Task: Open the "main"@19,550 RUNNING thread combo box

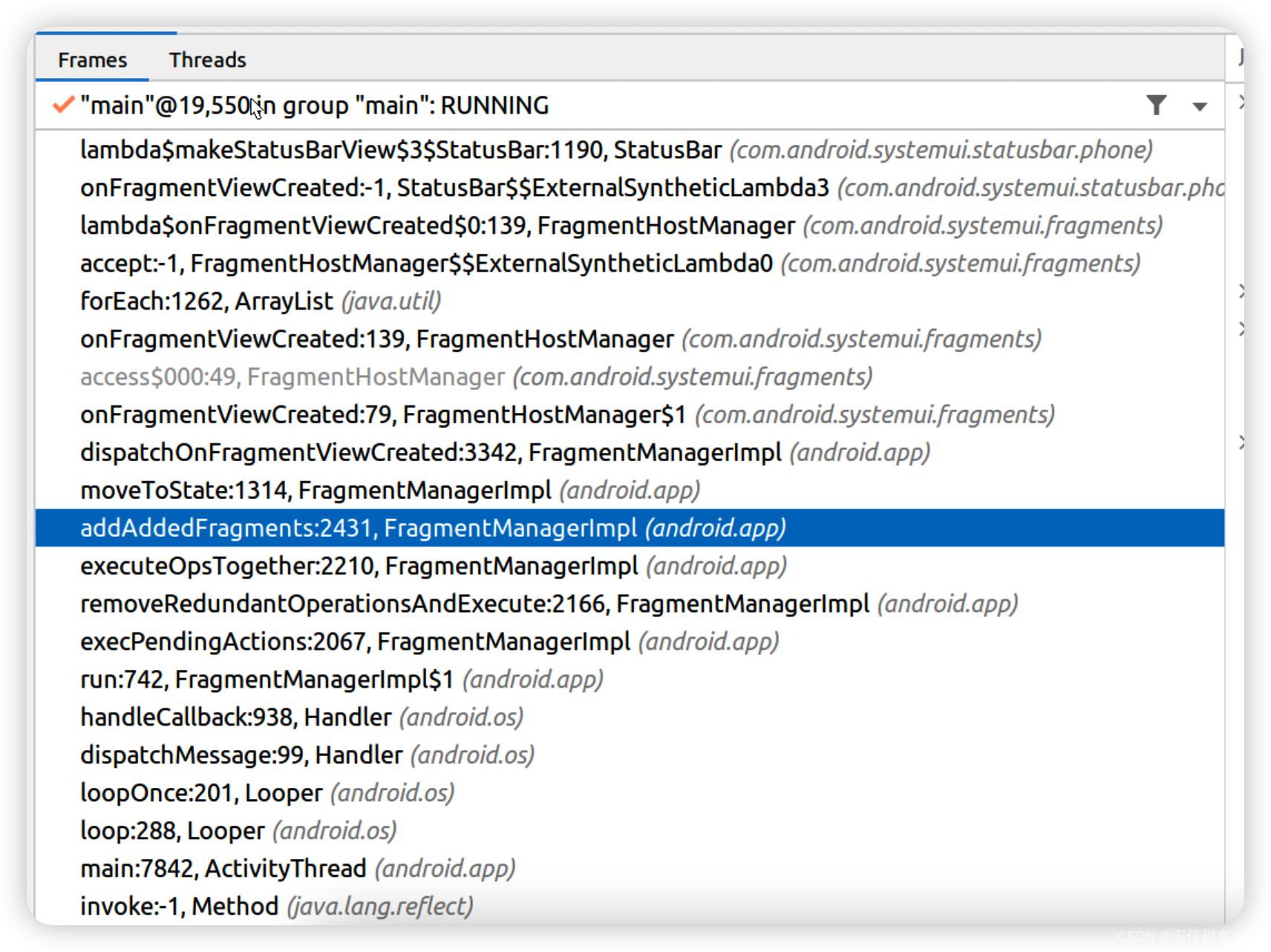Action: (x=630, y=105)
